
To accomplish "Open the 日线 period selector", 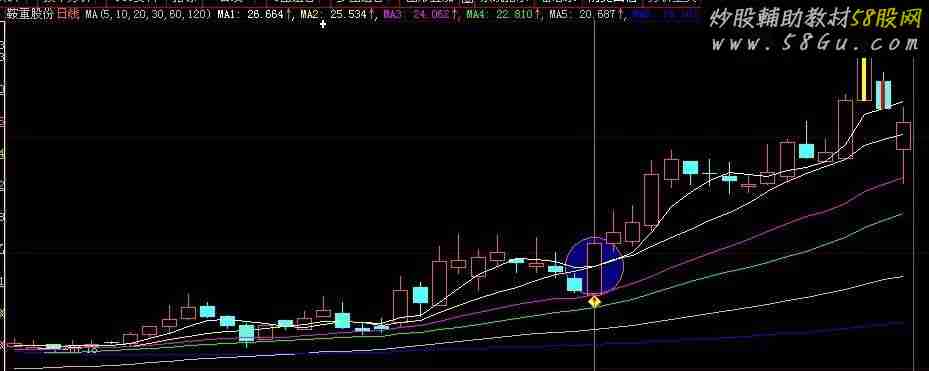I will [68, 14].
